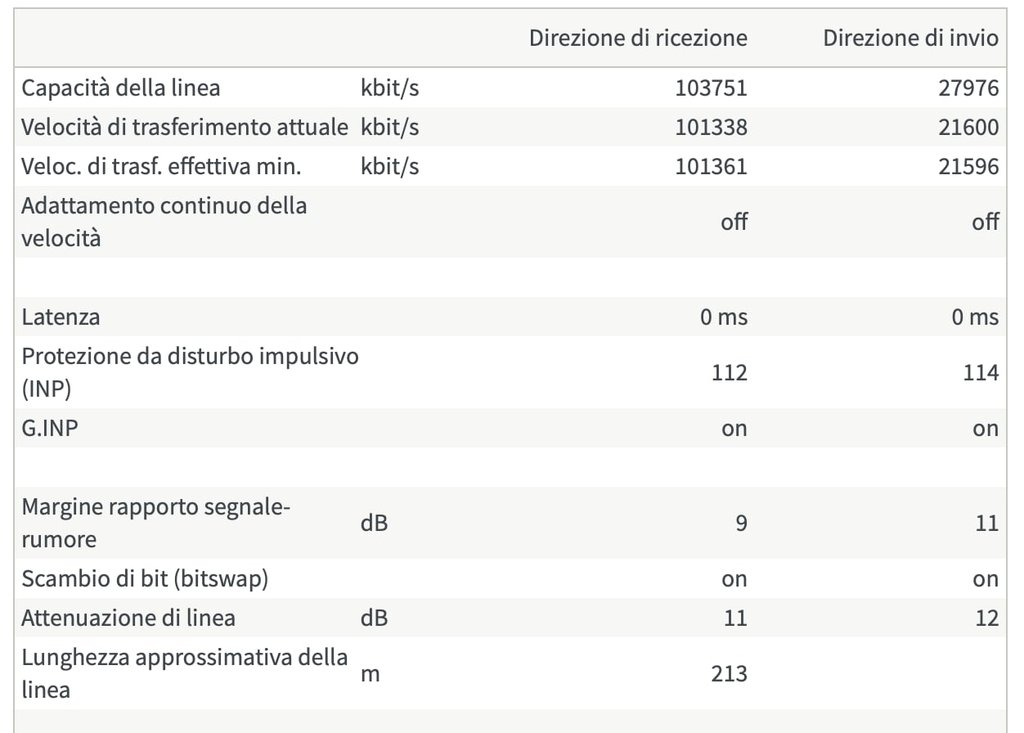
Task: Select the "Capacità della linea" row label
Action: (121, 88)
